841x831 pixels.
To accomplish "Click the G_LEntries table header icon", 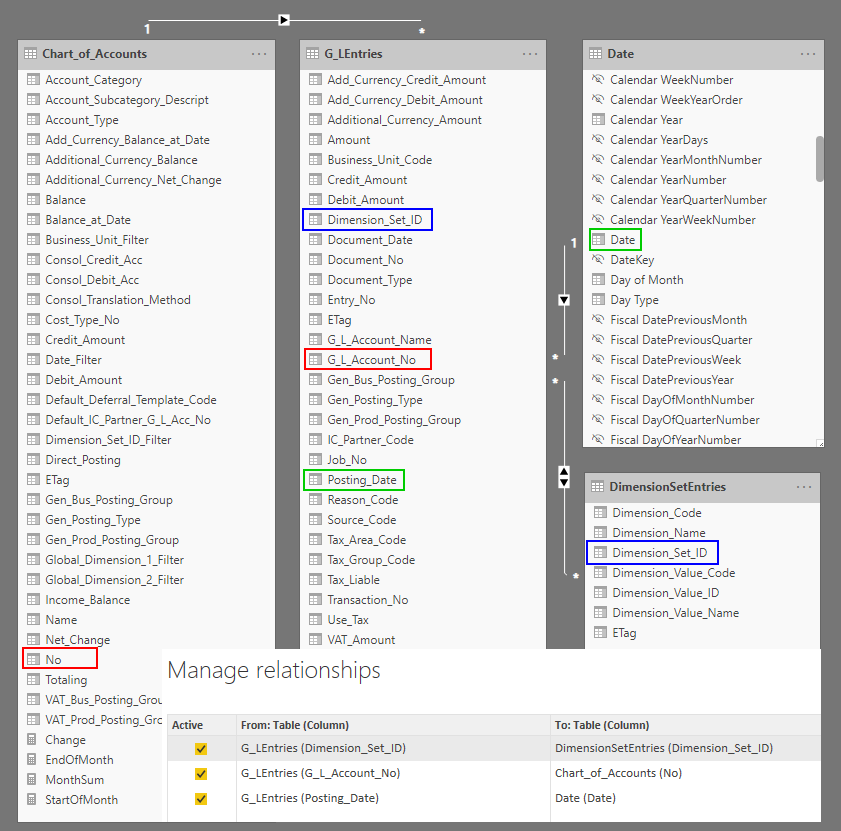I will (x=313, y=54).
